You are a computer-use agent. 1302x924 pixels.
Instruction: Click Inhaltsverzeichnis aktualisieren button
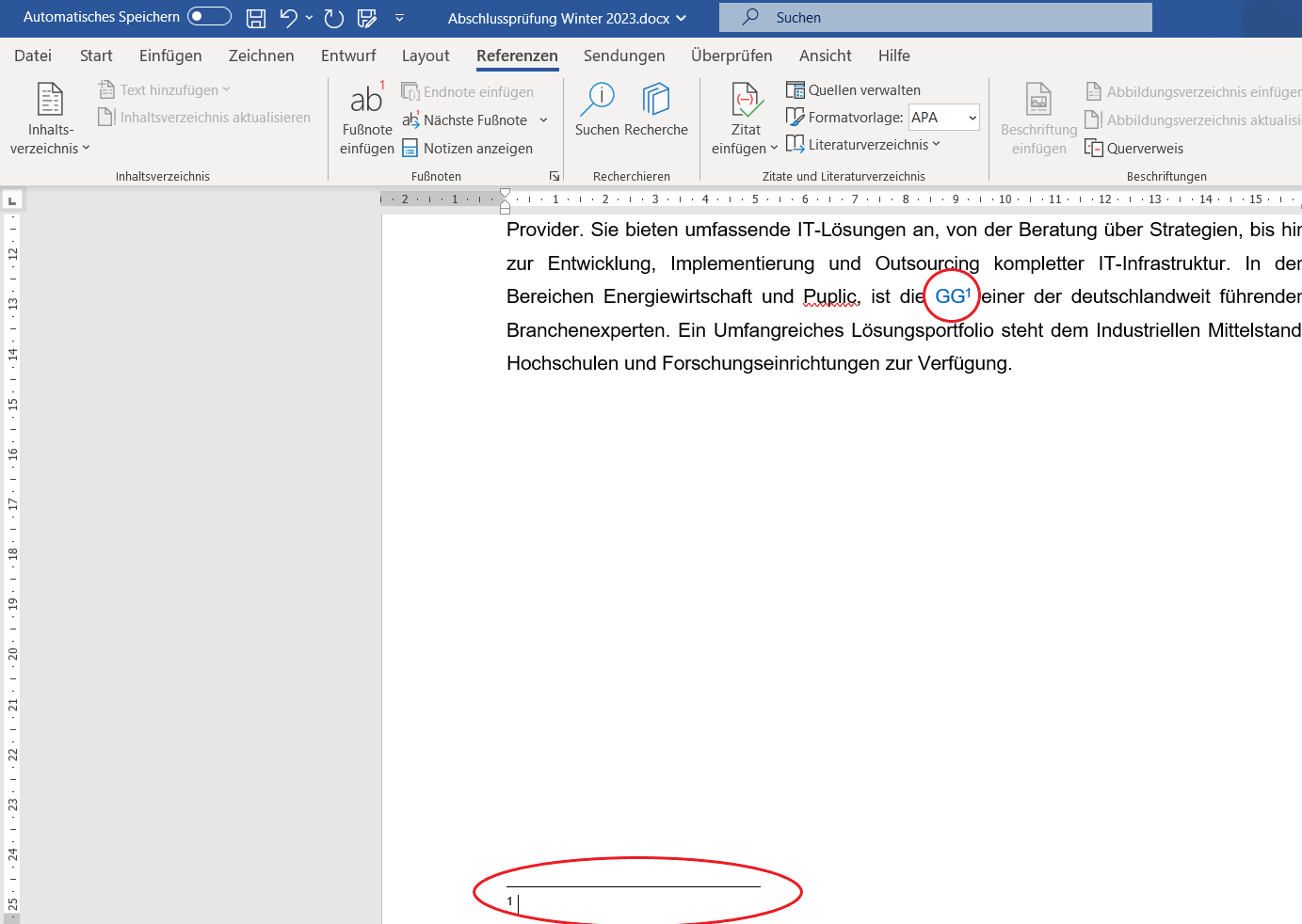204,118
